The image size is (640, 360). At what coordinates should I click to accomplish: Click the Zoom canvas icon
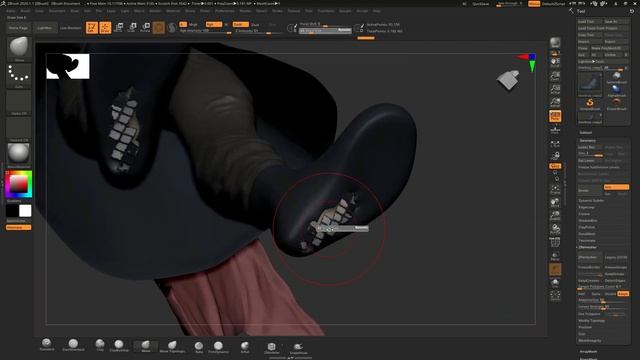click(555, 76)
